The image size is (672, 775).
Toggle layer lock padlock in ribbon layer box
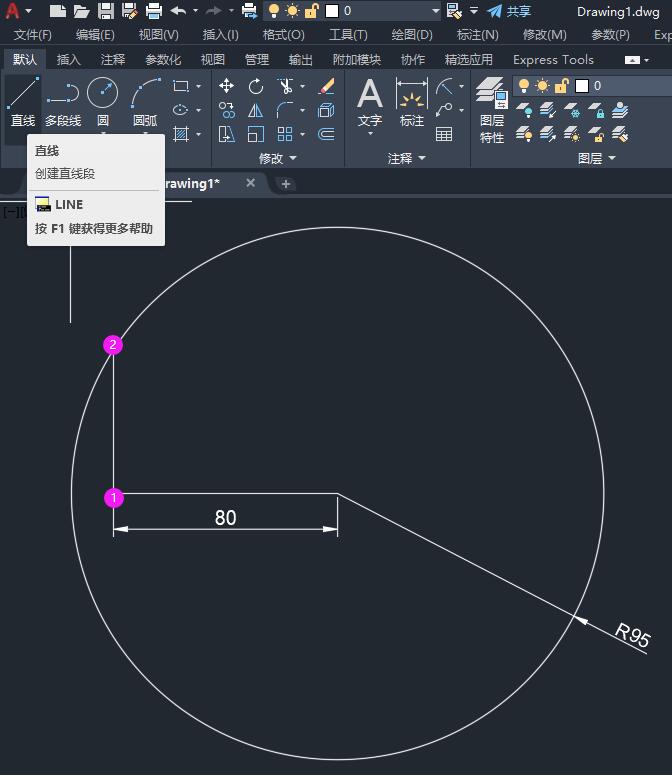[x=561, y=86]
